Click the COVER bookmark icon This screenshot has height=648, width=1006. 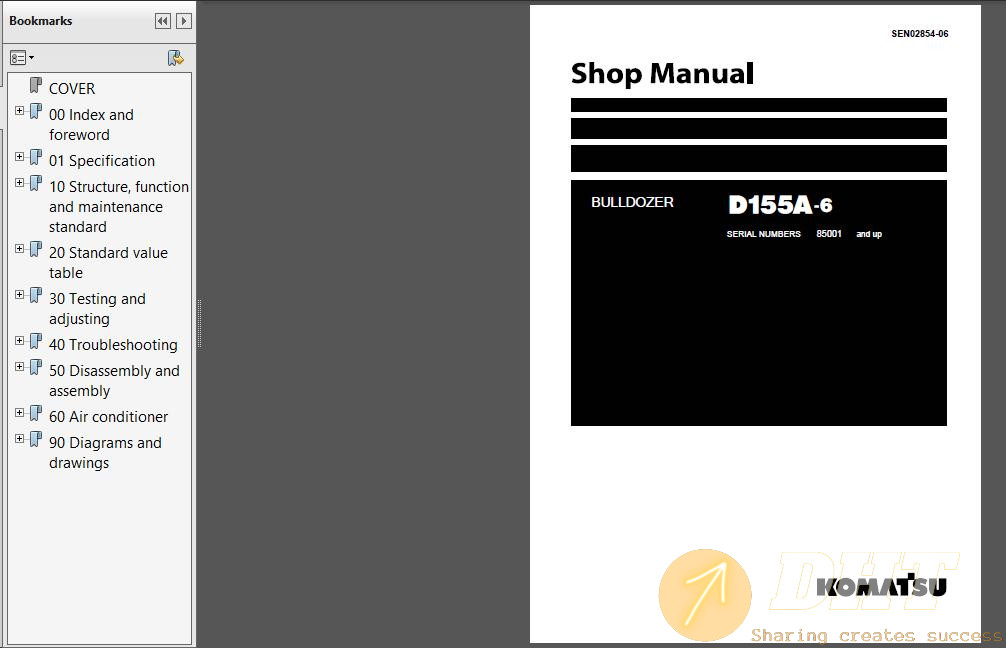click(x=36, y=85)
